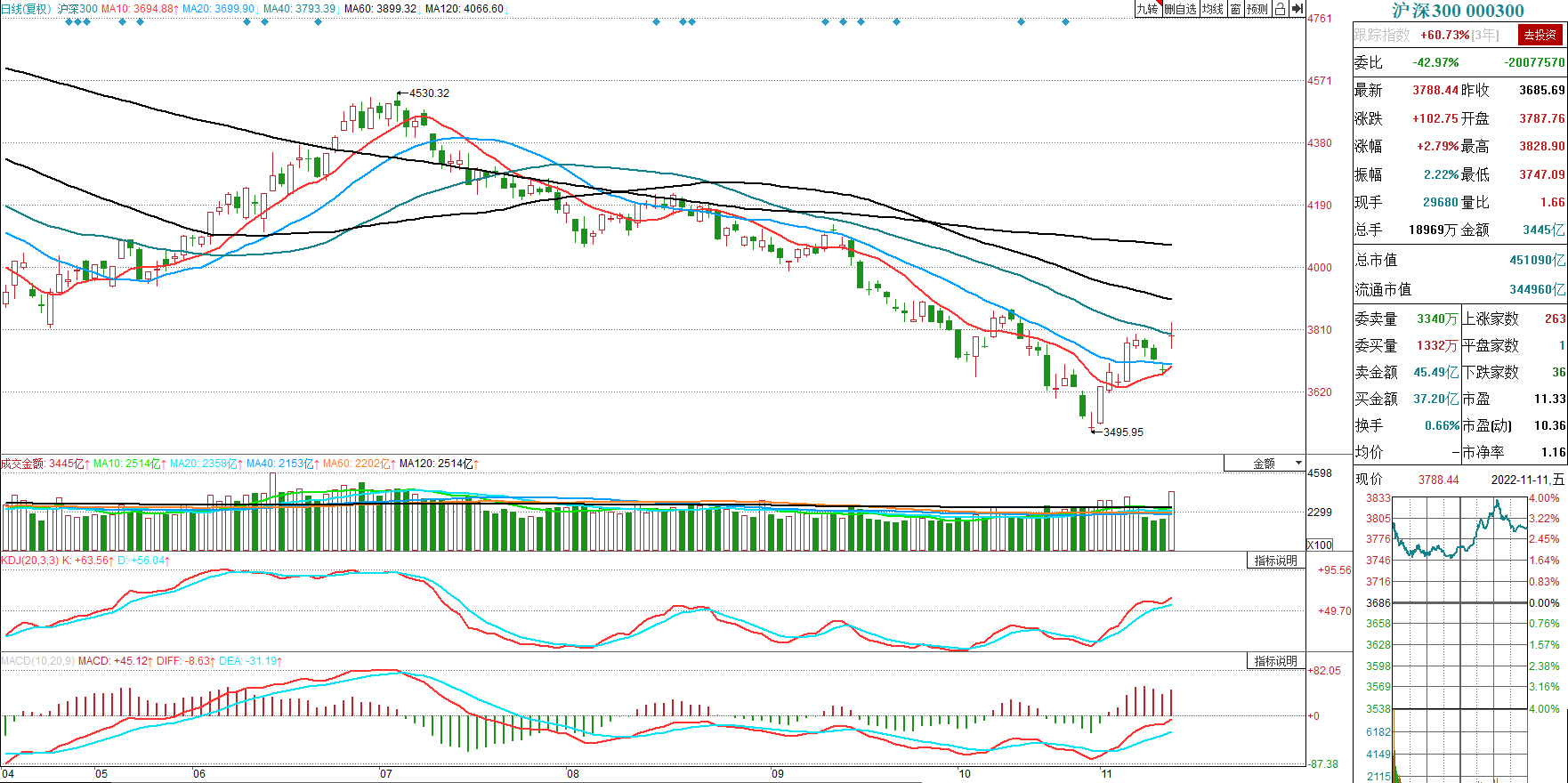Toggle the 均线 moving average lines

pyautogui.click(x=1212, y=9)
